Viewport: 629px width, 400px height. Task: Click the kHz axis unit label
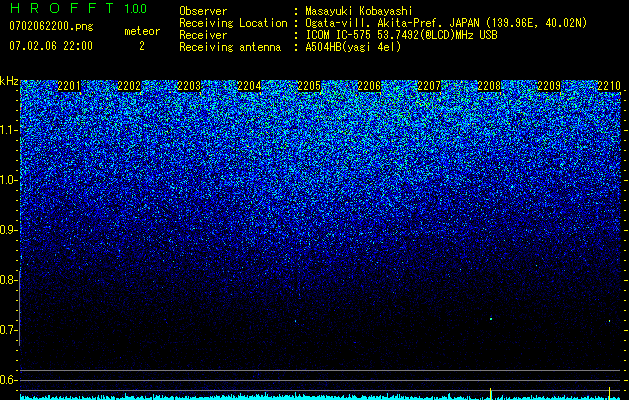tap(9, 81)
